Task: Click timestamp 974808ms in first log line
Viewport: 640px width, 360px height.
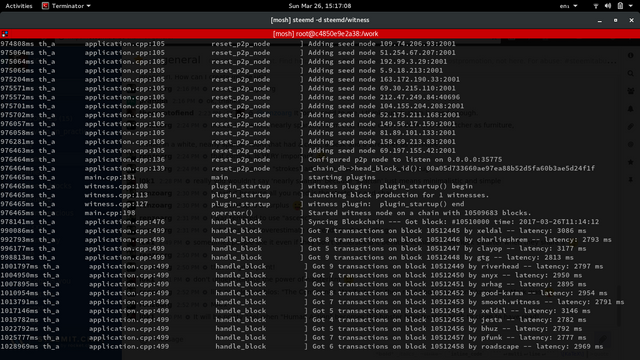Action: click(x=17, y=44)
